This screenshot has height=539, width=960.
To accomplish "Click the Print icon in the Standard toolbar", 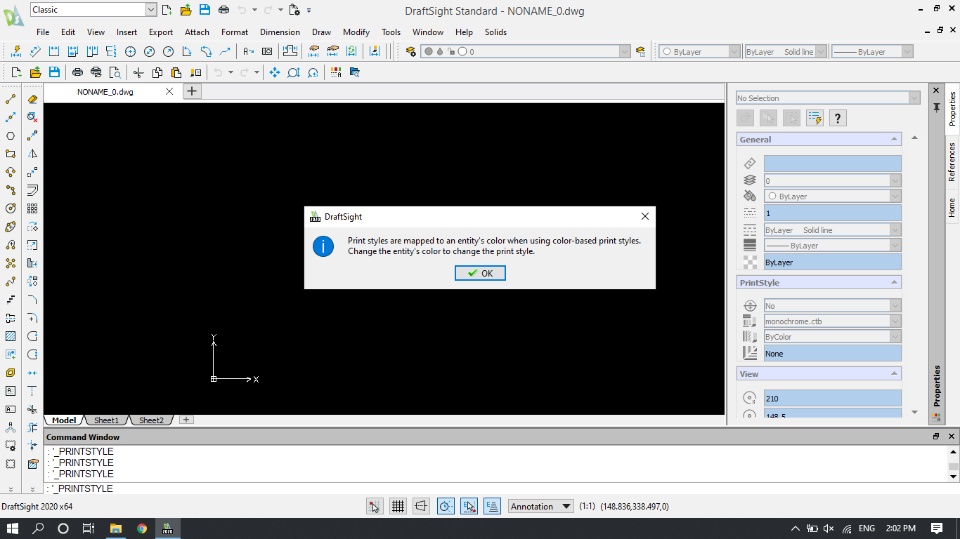I will coord(77,72).
